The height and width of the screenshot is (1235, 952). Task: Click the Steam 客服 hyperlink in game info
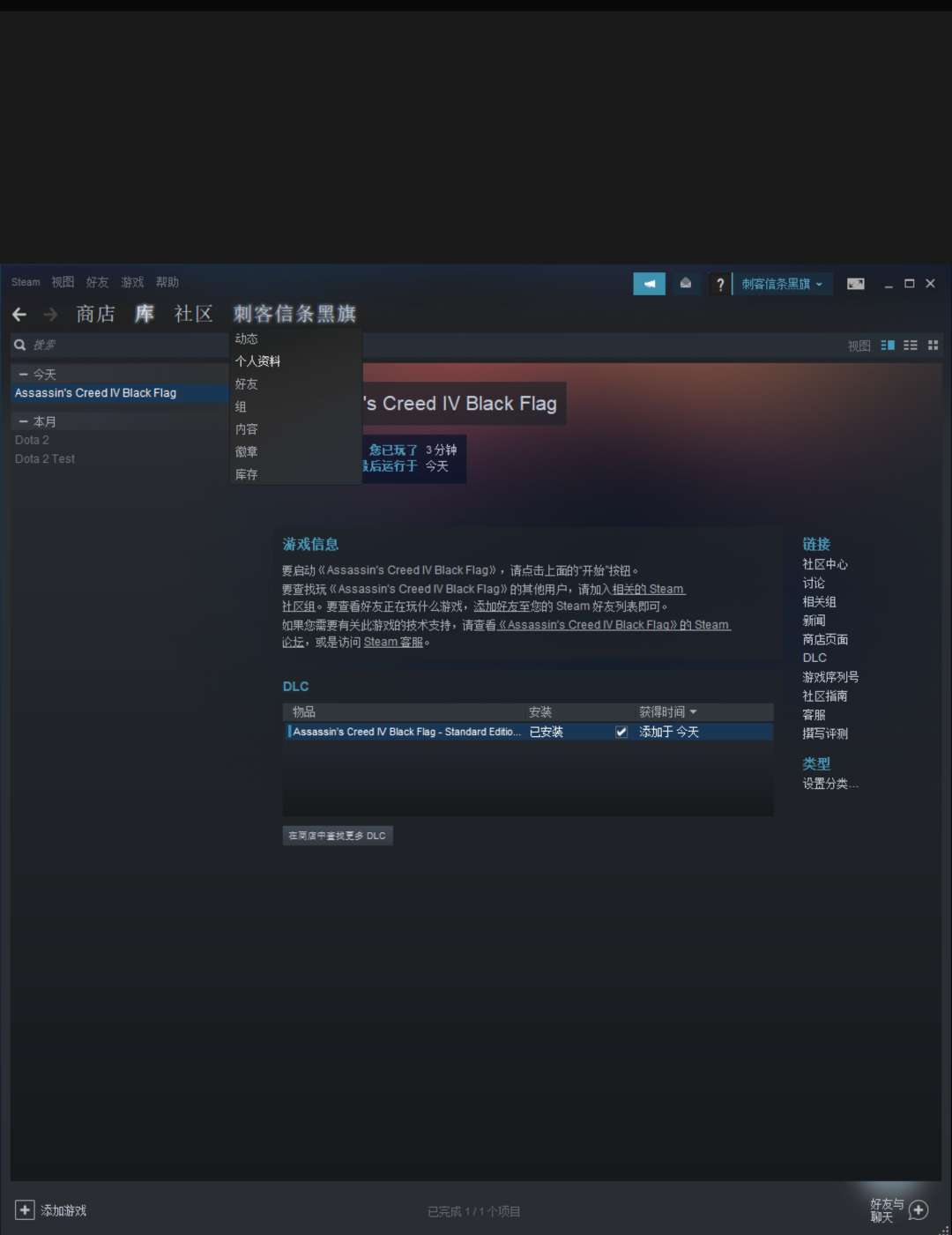point(393,643)
